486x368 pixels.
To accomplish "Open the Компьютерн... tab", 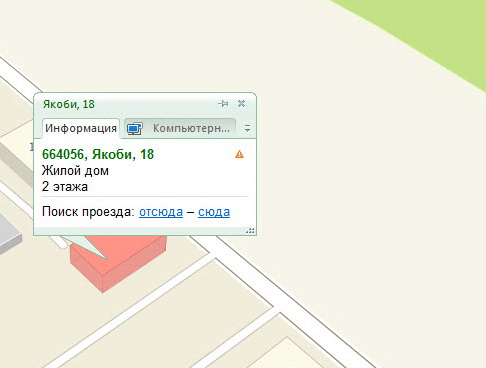I will [180, 128].
